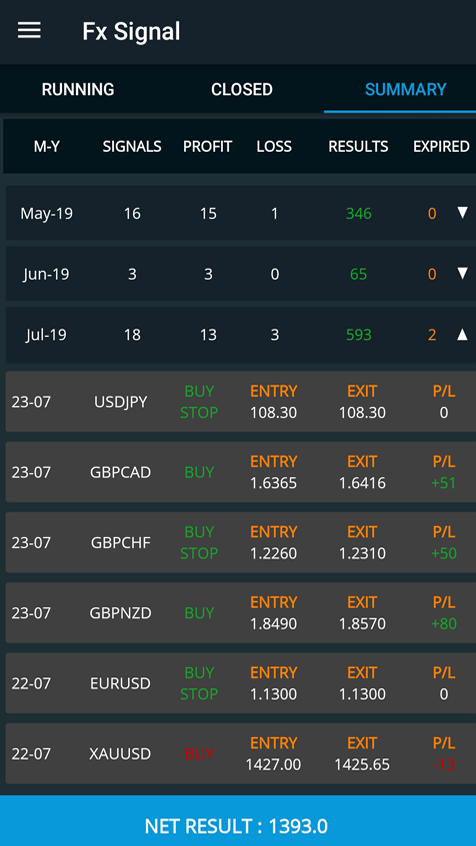This screenshot has width=476, height=846.
Task: Select the EURUSD 22-07 signal
Action: pos(241,683)
